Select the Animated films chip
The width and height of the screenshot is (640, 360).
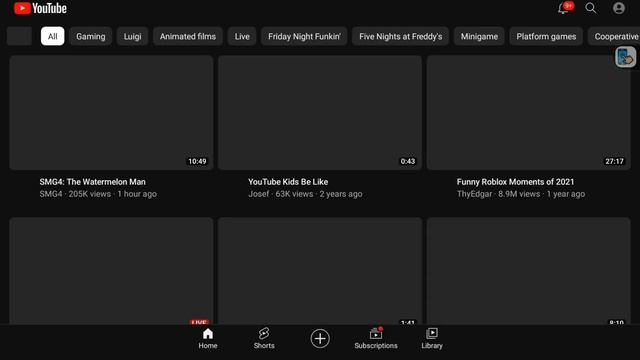click(x=188, y=36)
